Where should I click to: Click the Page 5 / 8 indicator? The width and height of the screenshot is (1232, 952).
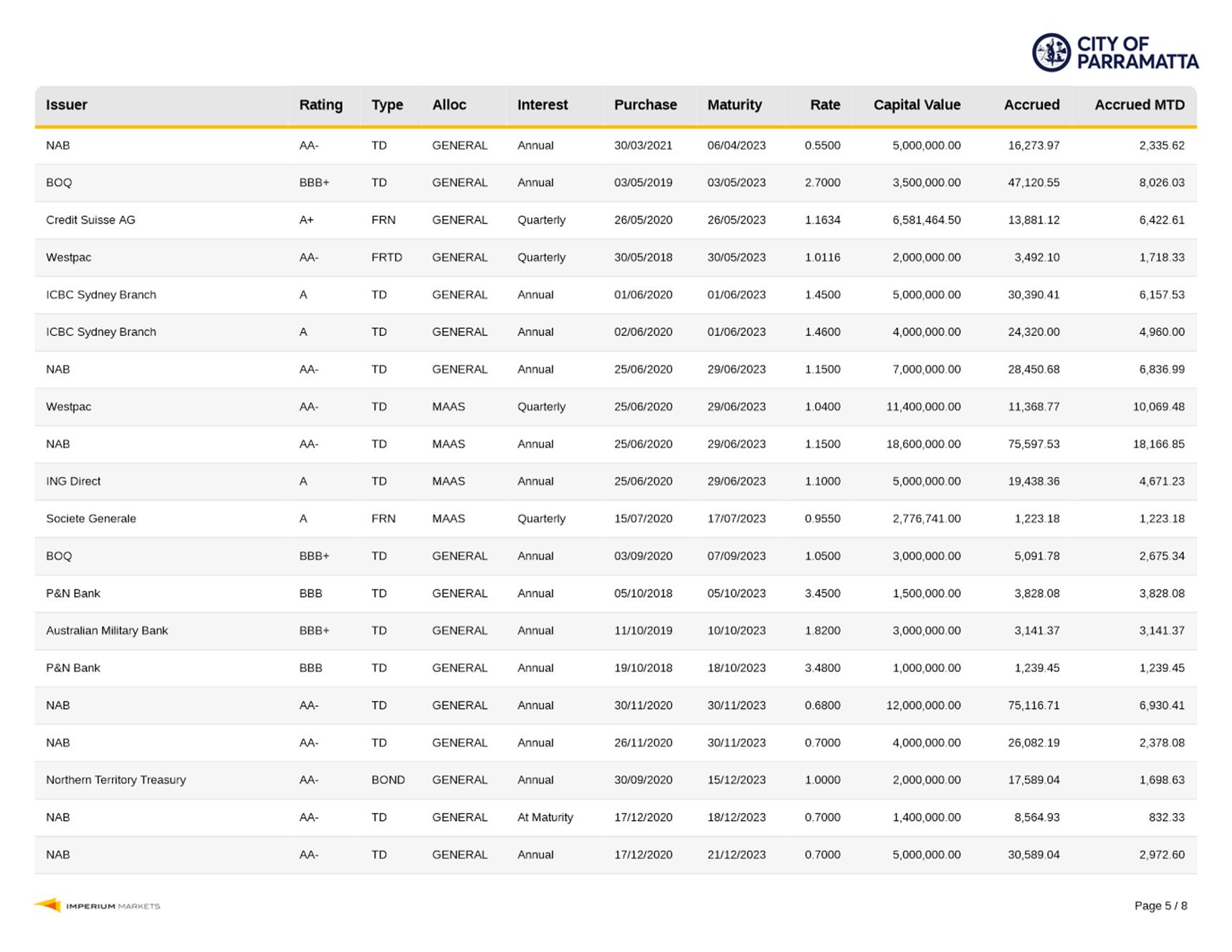tap(1160, 905)
